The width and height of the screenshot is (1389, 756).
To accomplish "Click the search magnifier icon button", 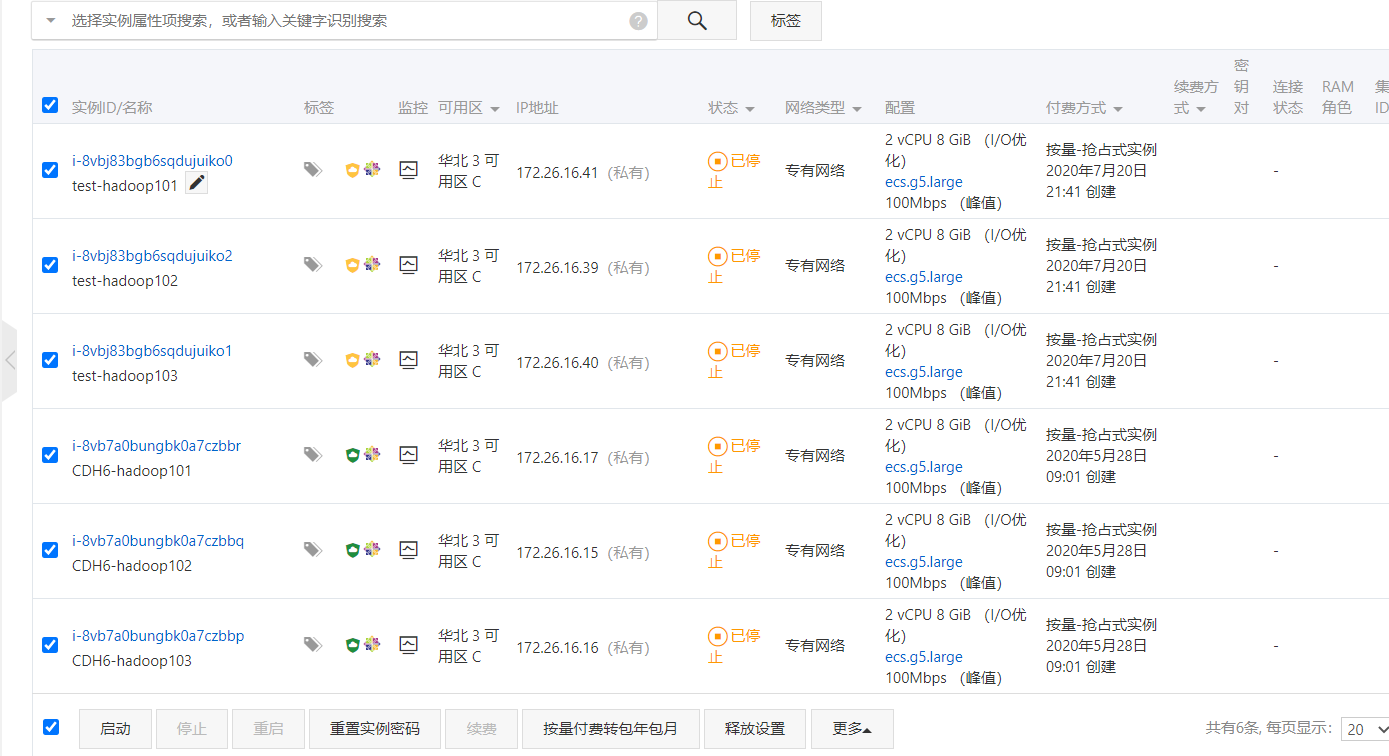I will click(x=697, y=20).
